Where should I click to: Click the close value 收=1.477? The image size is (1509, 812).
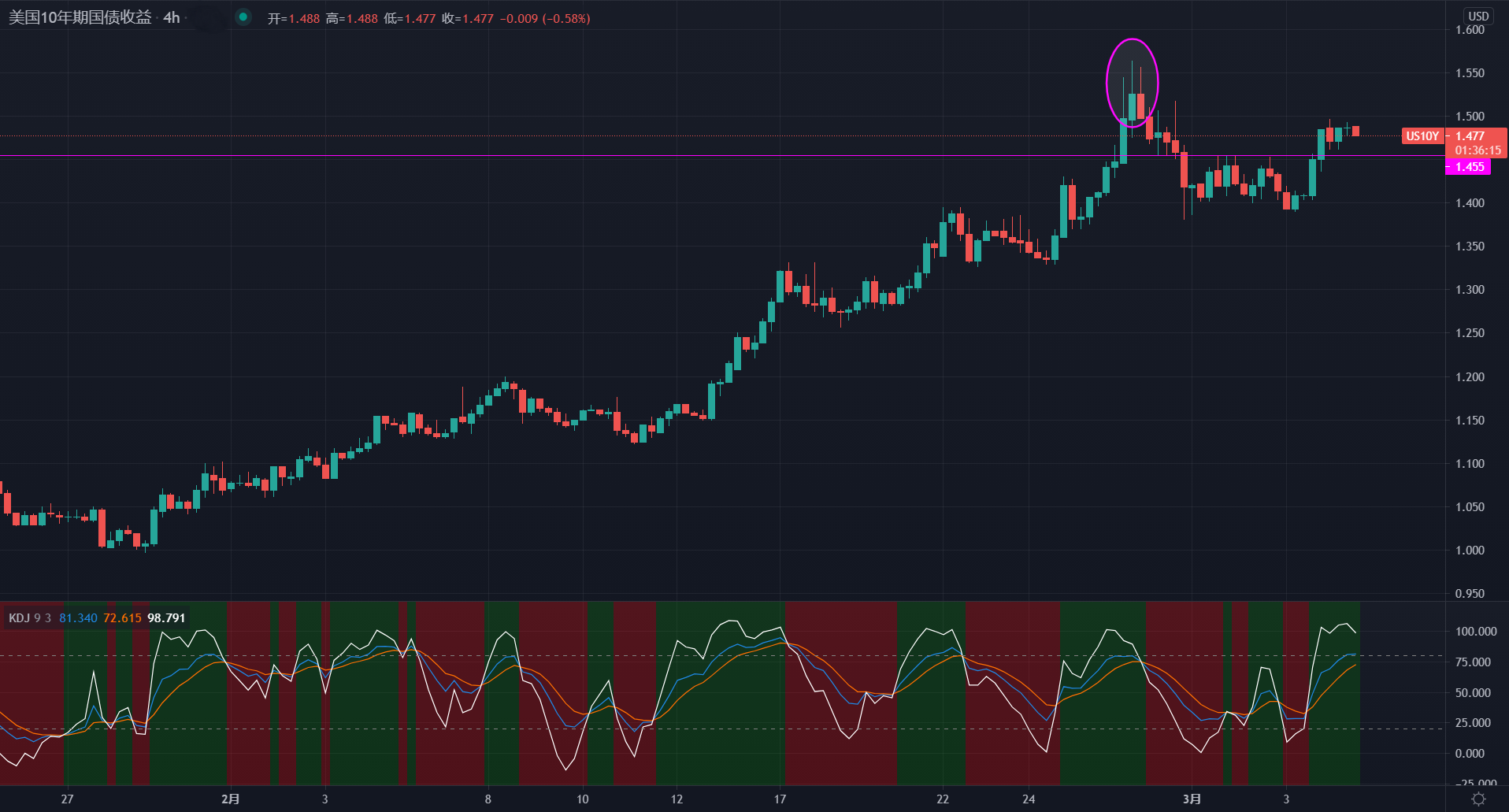click(x=468, y=18)
